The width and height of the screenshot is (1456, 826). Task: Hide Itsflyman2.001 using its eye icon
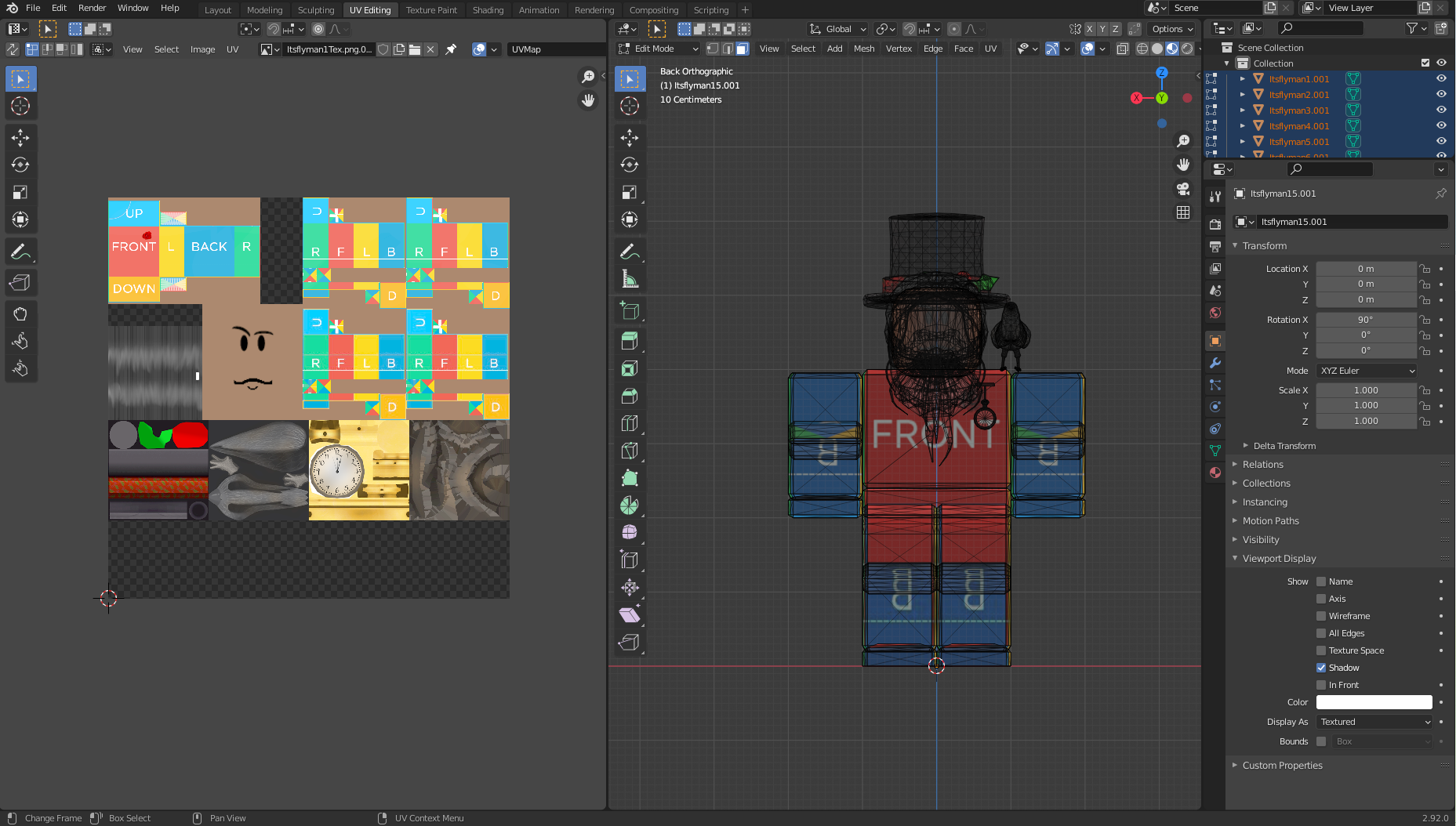1441,94
